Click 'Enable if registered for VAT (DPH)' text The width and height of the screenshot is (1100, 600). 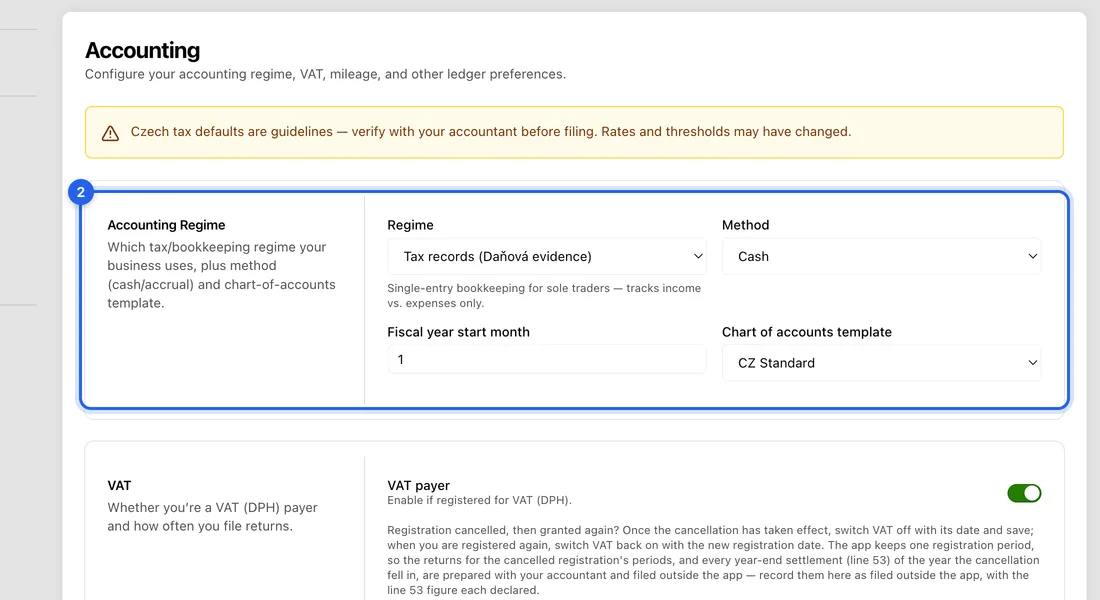[x=479, y=500]
